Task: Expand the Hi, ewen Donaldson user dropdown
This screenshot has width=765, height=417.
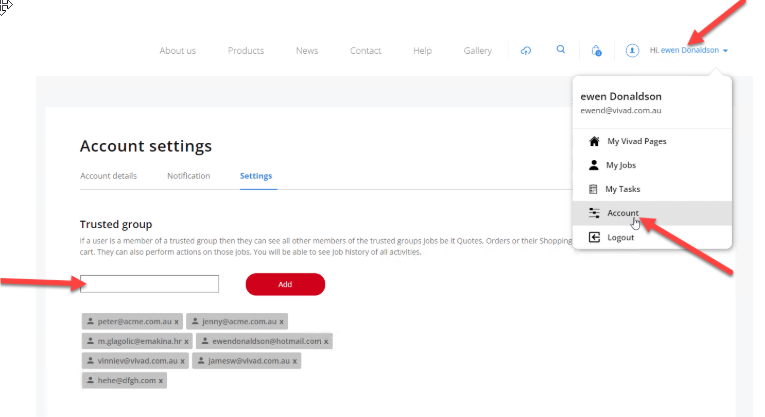Action: (x=689, y=50)
